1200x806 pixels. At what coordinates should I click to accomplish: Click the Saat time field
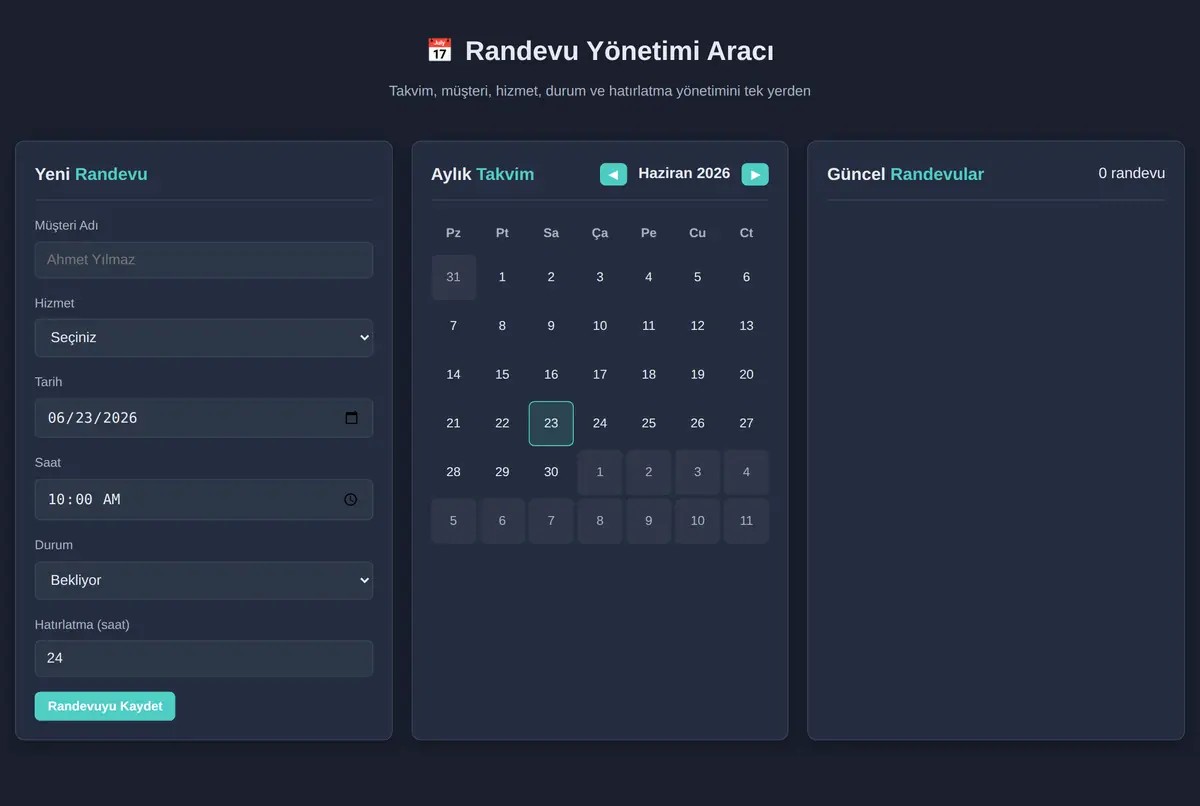click(204, 499)
